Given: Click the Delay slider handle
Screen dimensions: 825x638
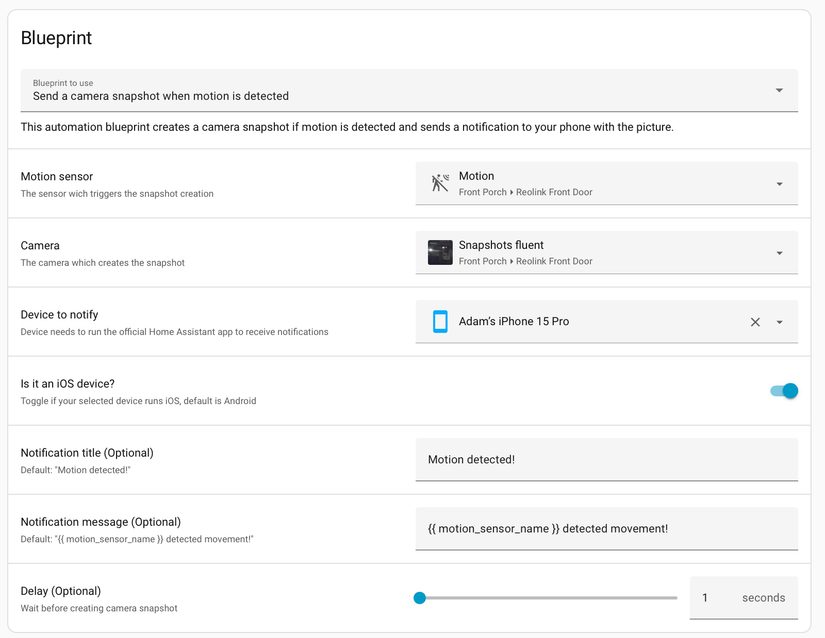Looking at the screenshot, I should (x=419, y=597).
